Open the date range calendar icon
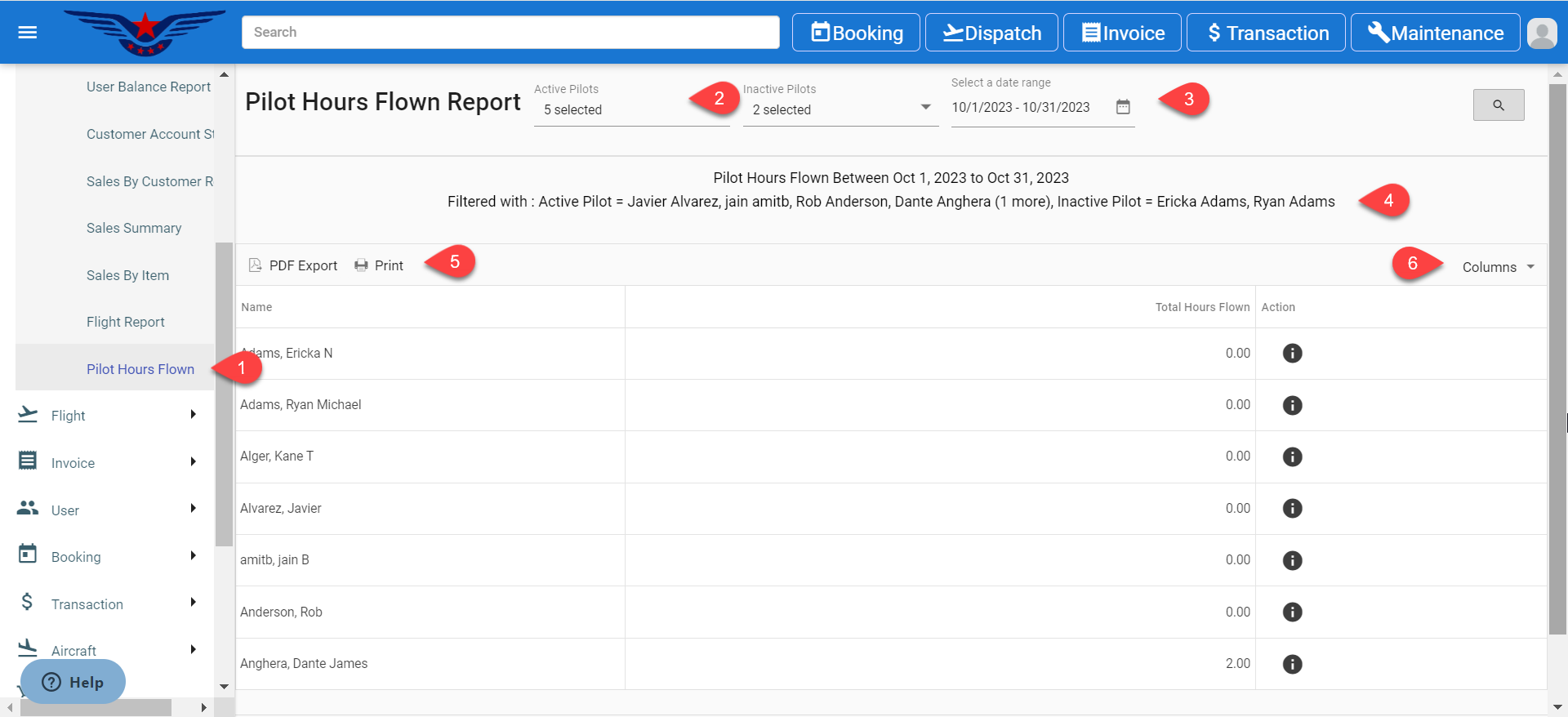This screenshot has height=717, width=1568. point(1123,107)
